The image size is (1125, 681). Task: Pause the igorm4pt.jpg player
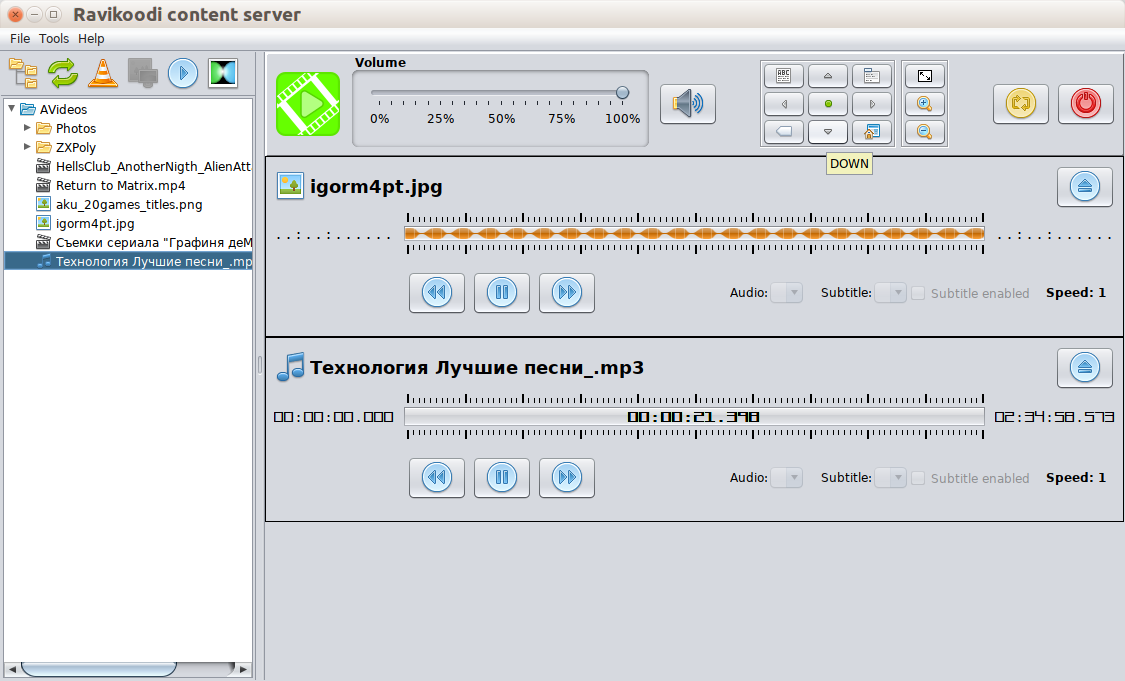[502, 293]
